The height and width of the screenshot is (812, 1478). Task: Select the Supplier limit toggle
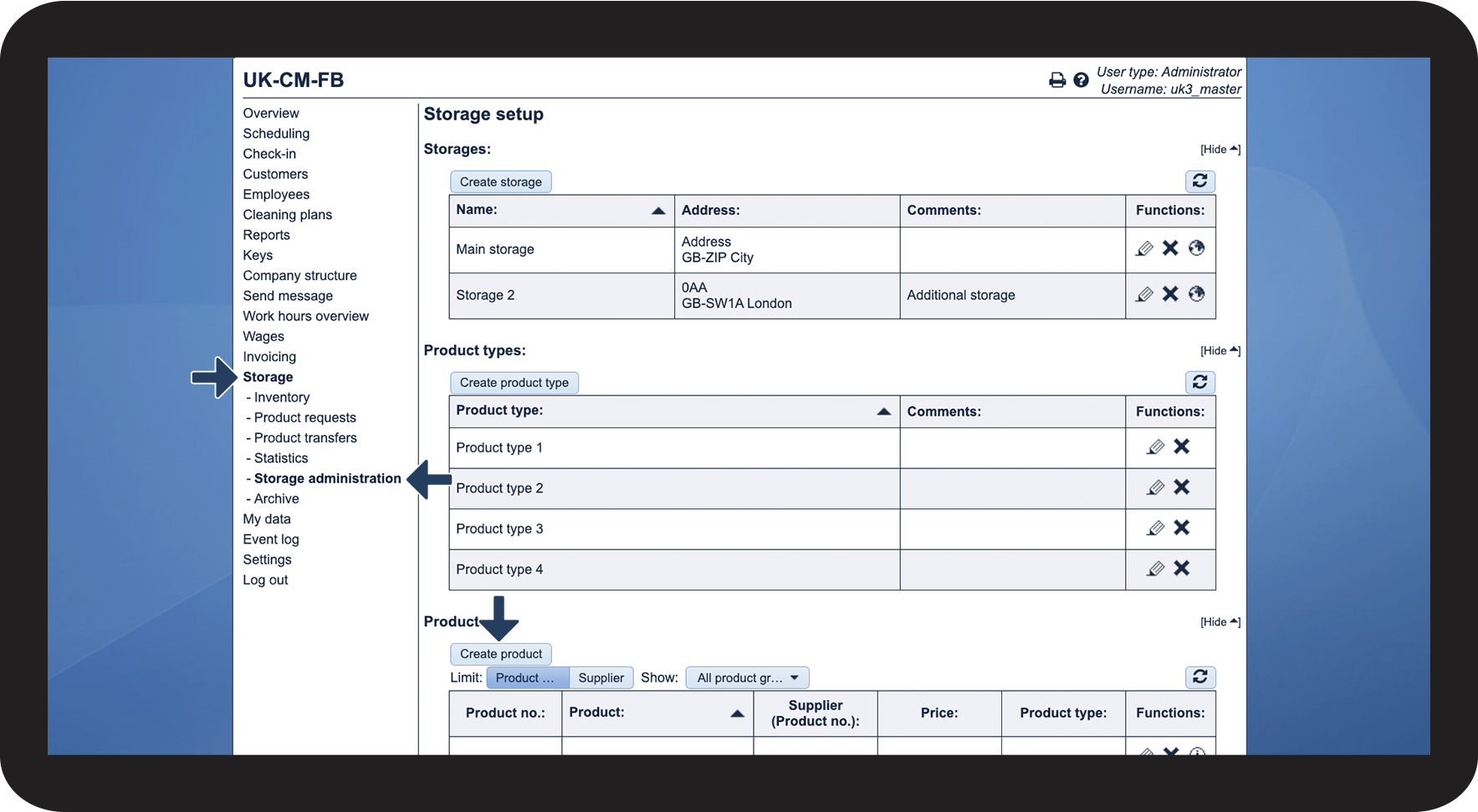(601, 678)
